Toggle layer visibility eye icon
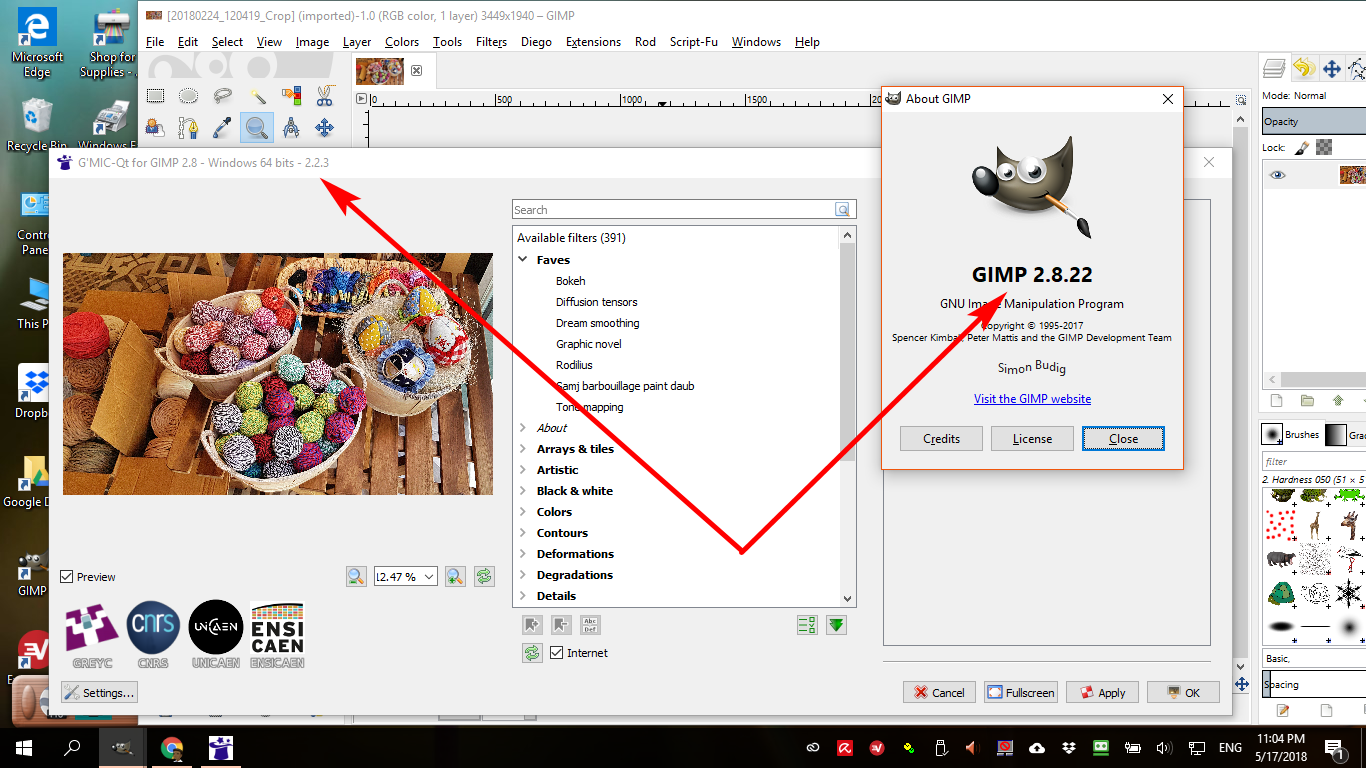Viewport: 1366px width, 768px height. point(1277,175)
